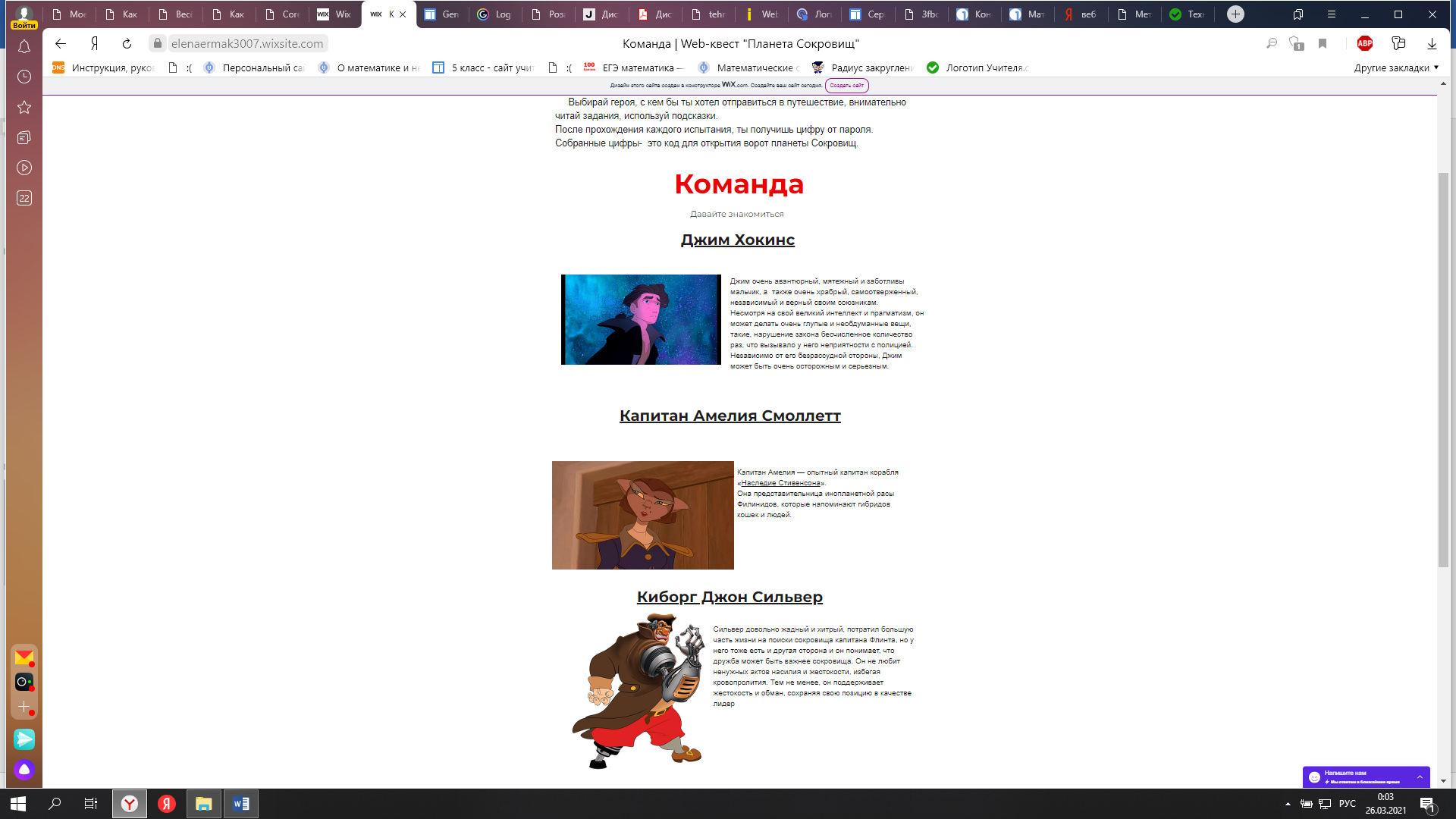1456x819 pixels.
Task: Go back using the arrow button
Action: (61, 43)
